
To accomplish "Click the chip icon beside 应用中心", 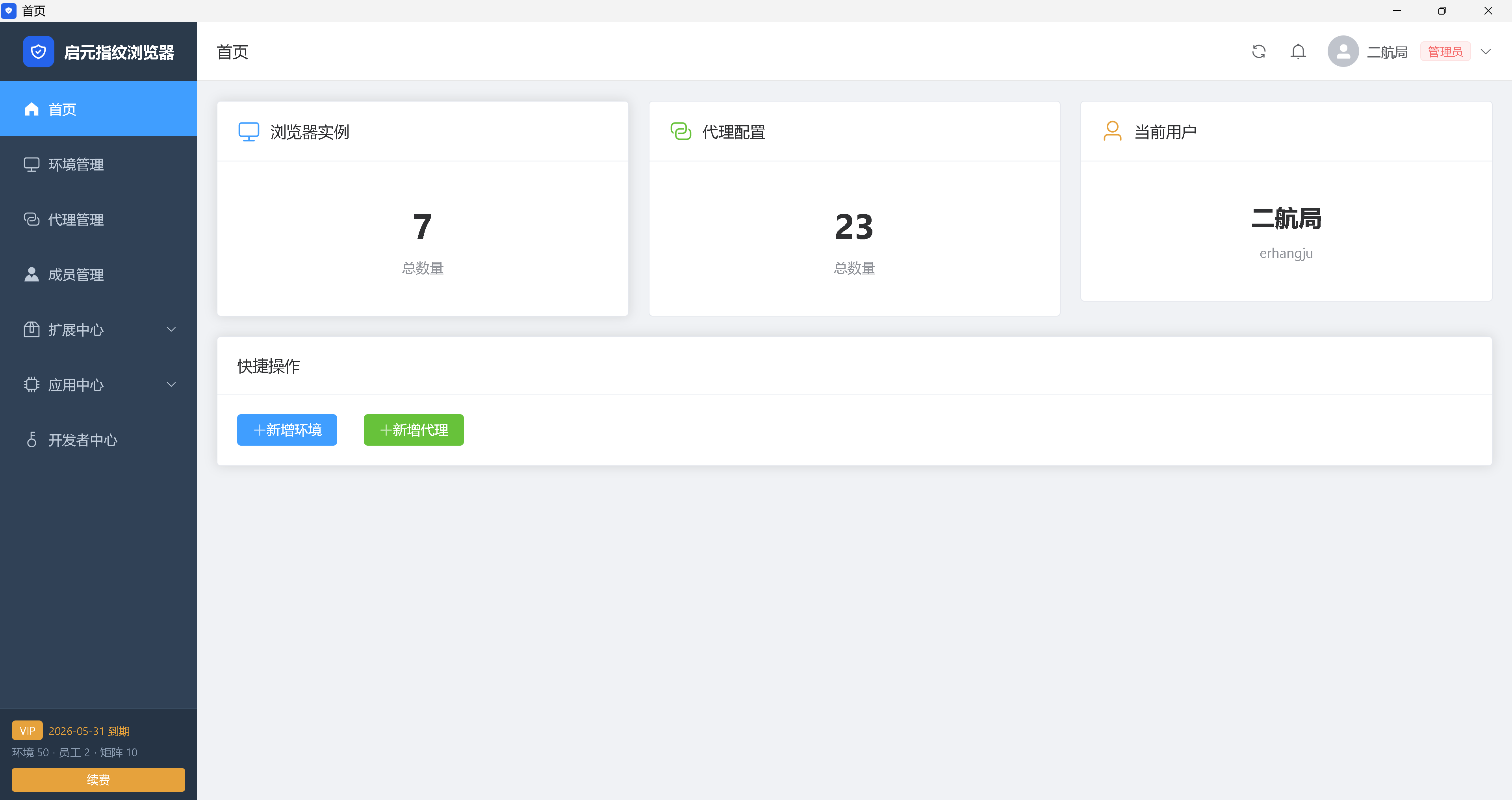I will [x=32, y=385].
